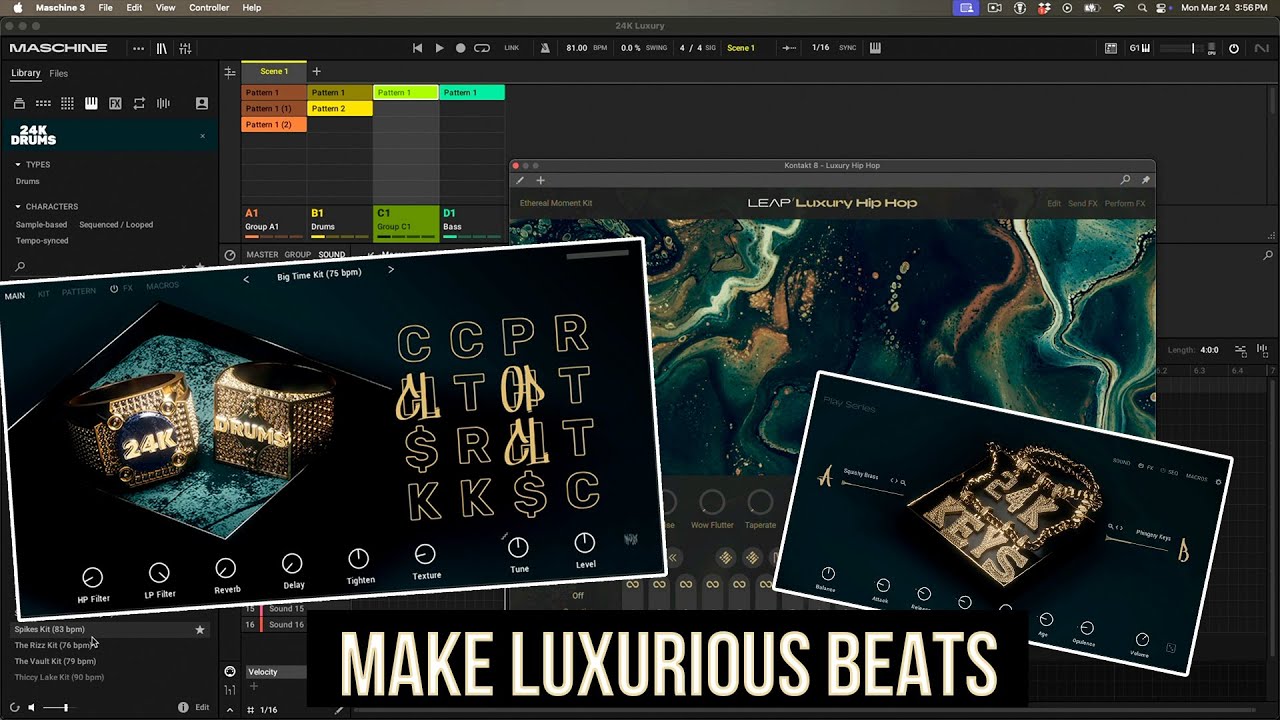
Task: Toggle the follow playhead arrow icon
Action: click(789, 48)
